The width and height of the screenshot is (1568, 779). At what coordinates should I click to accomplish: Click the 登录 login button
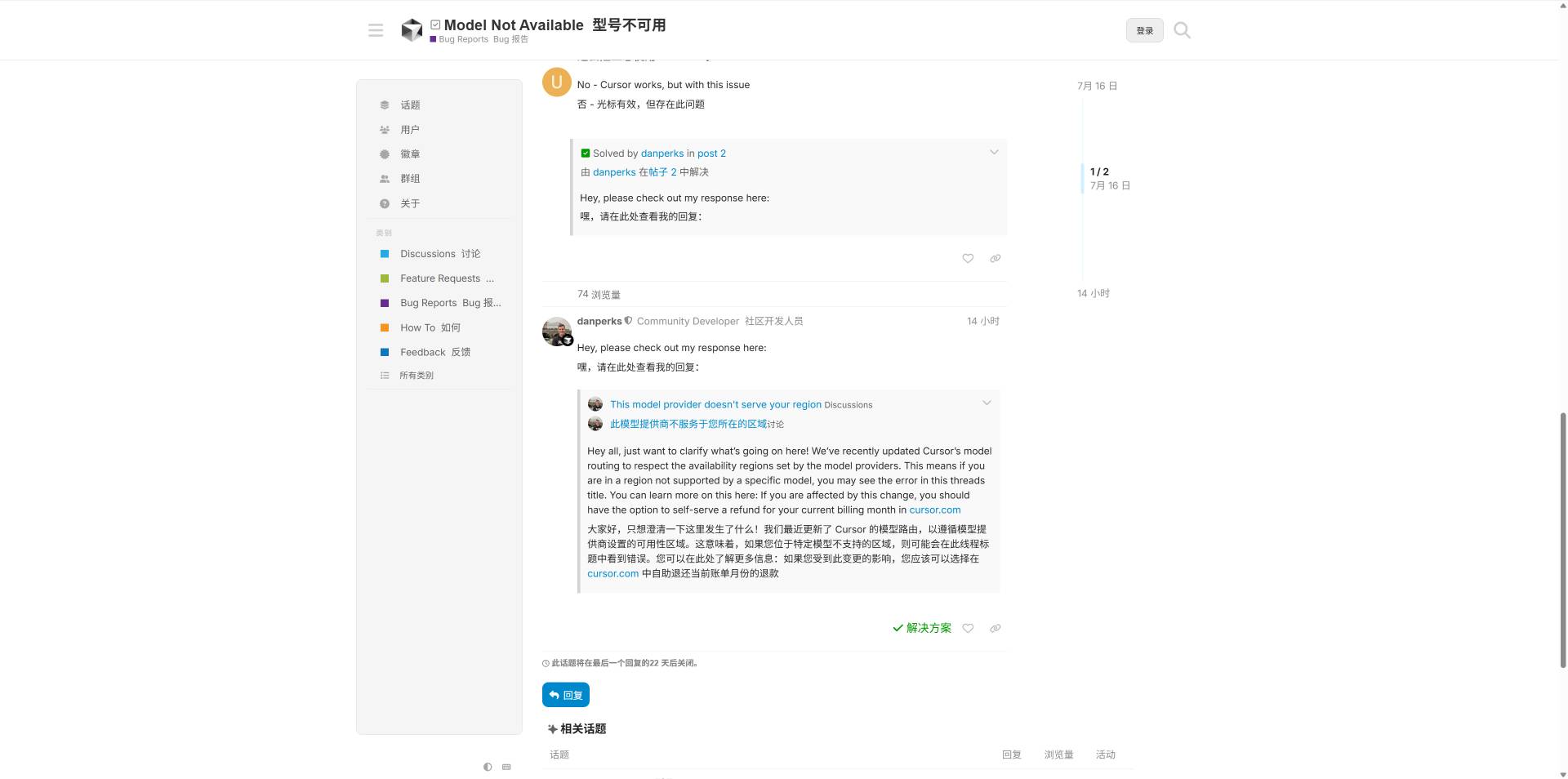1144,30
